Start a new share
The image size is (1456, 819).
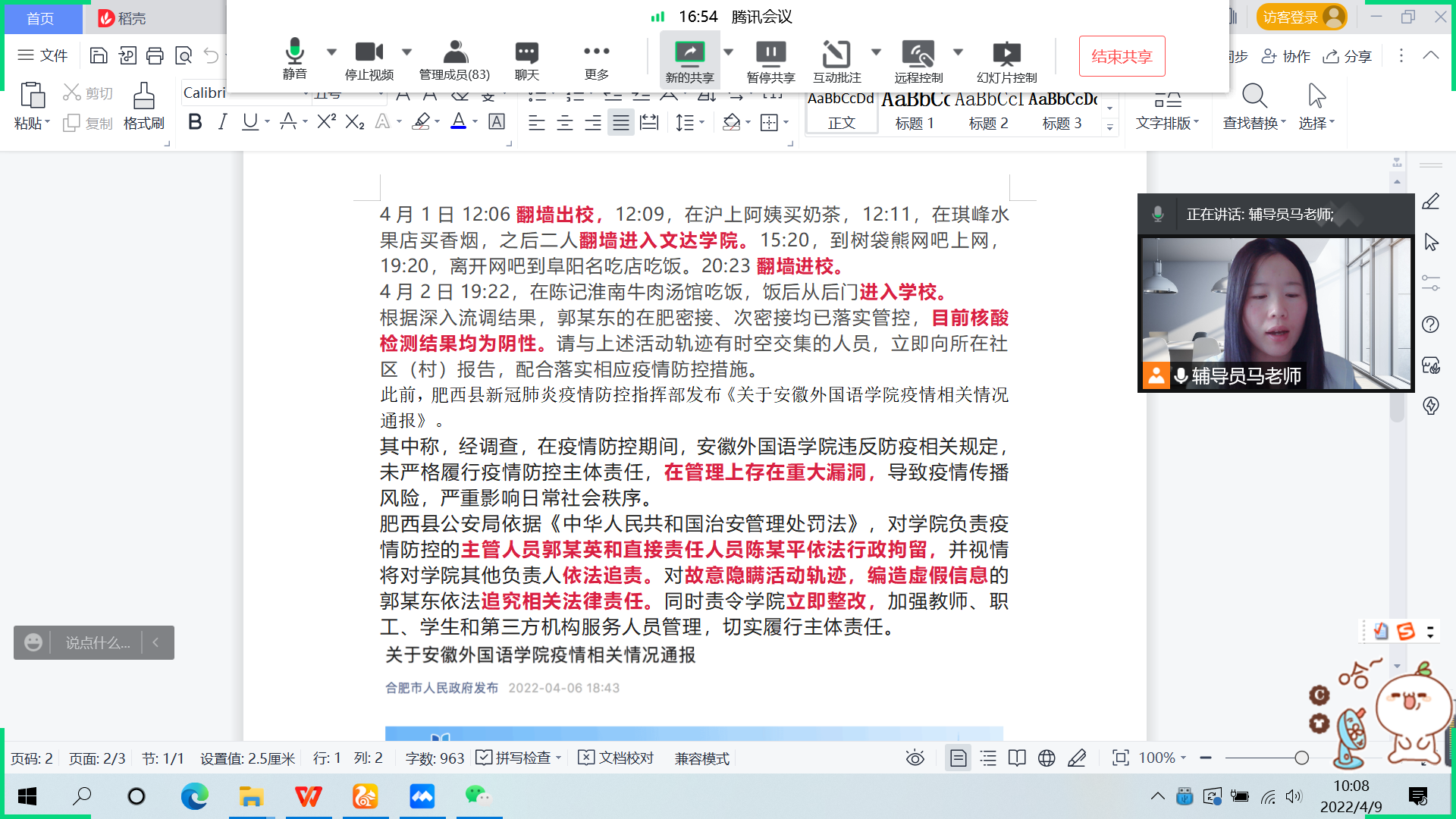click(x=689, y=61)
